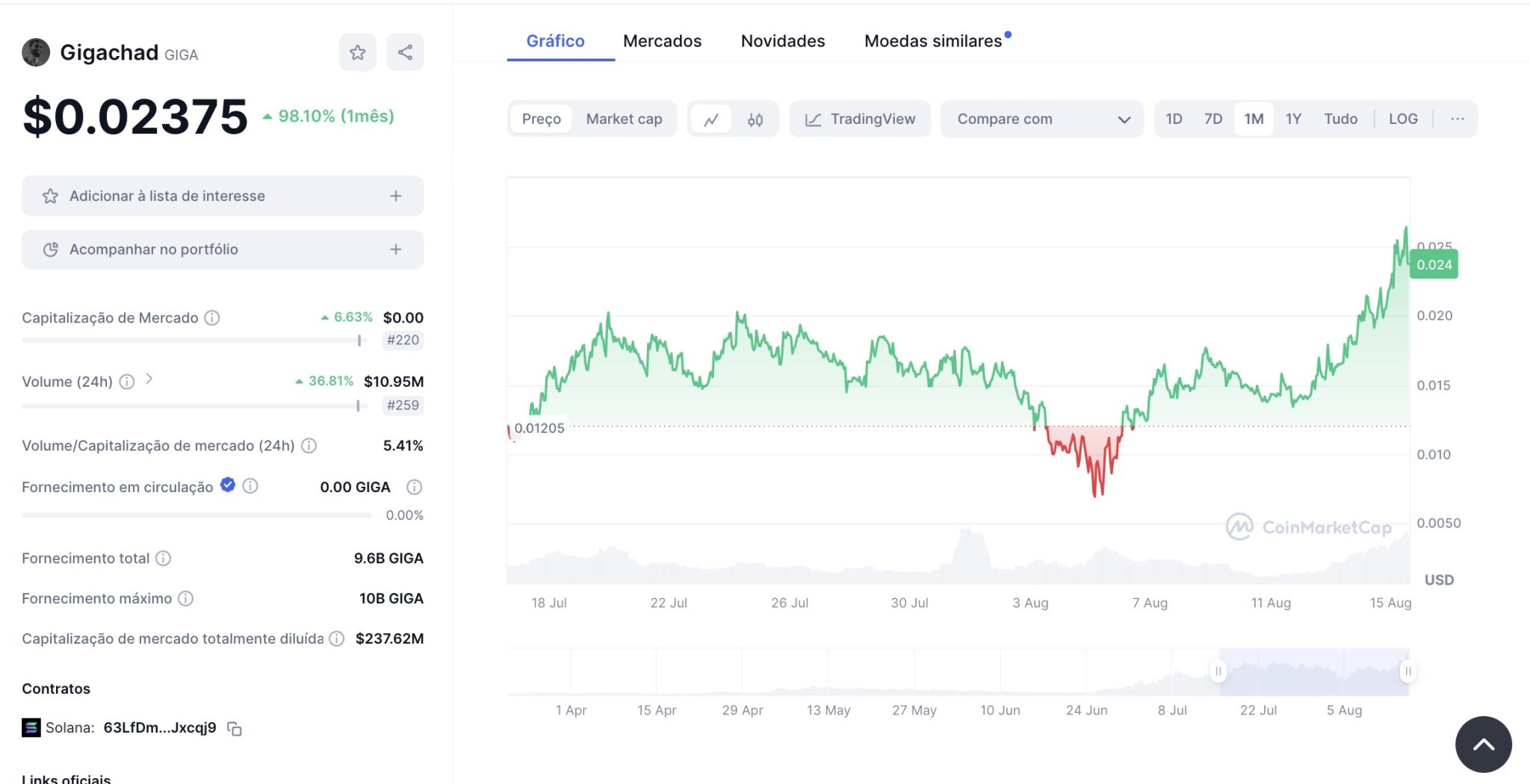
Task: Select the 1Y timeframe option
Action: [x=1293, y=118]
